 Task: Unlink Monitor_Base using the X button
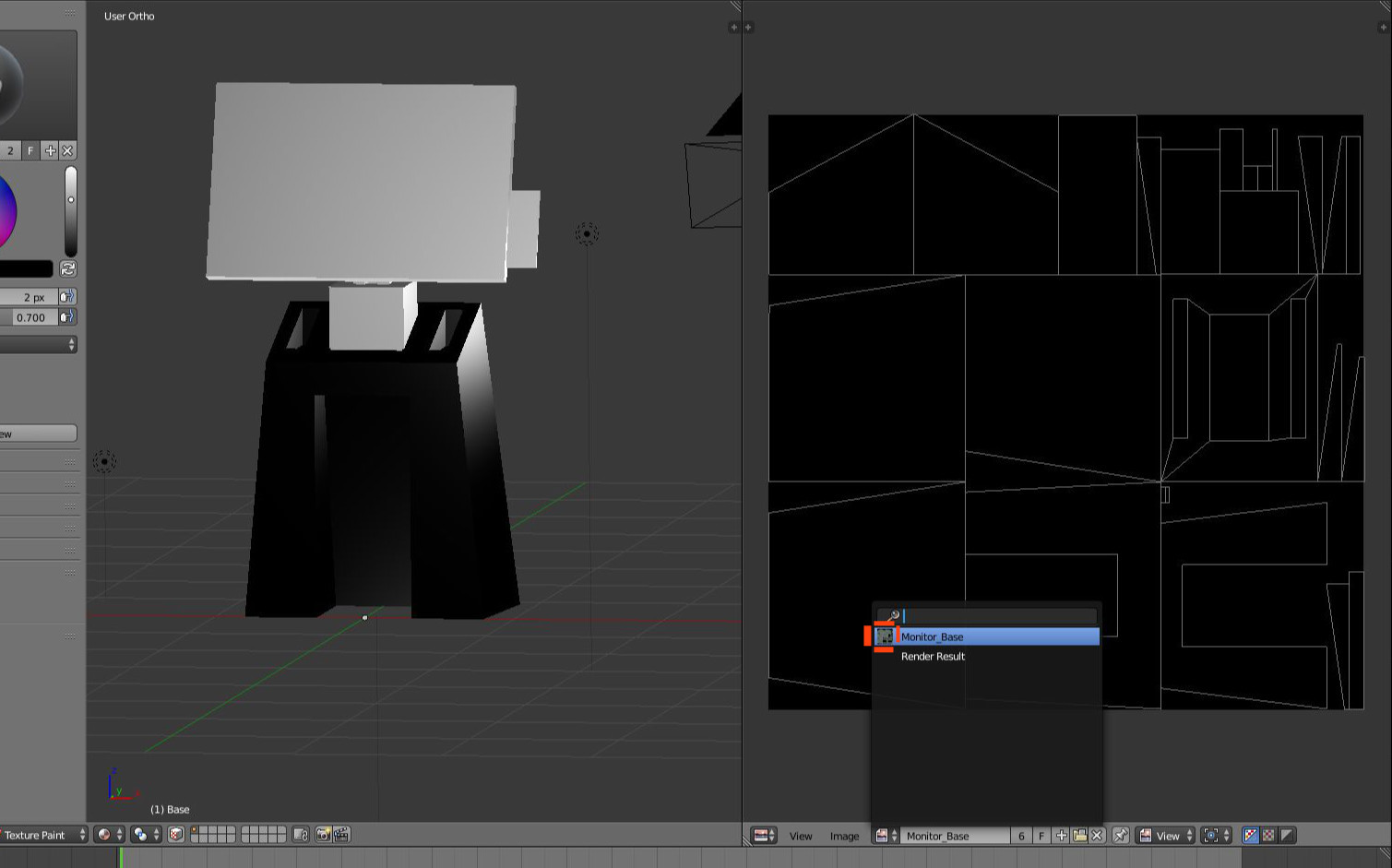click(x=1097, y=836)
